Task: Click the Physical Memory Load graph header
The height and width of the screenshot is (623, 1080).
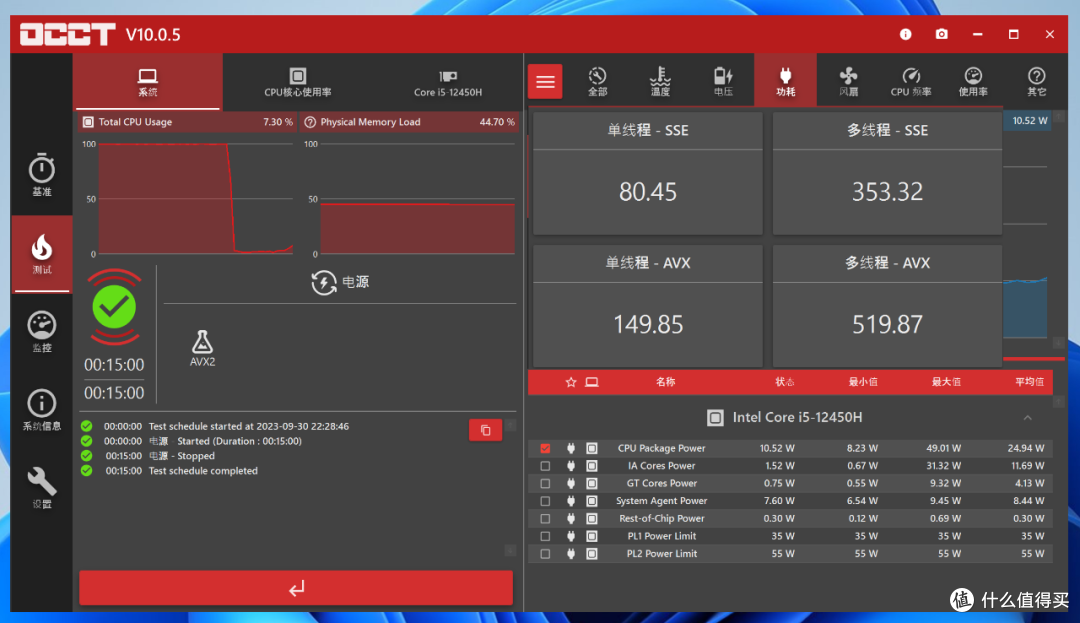Action: 410,122
